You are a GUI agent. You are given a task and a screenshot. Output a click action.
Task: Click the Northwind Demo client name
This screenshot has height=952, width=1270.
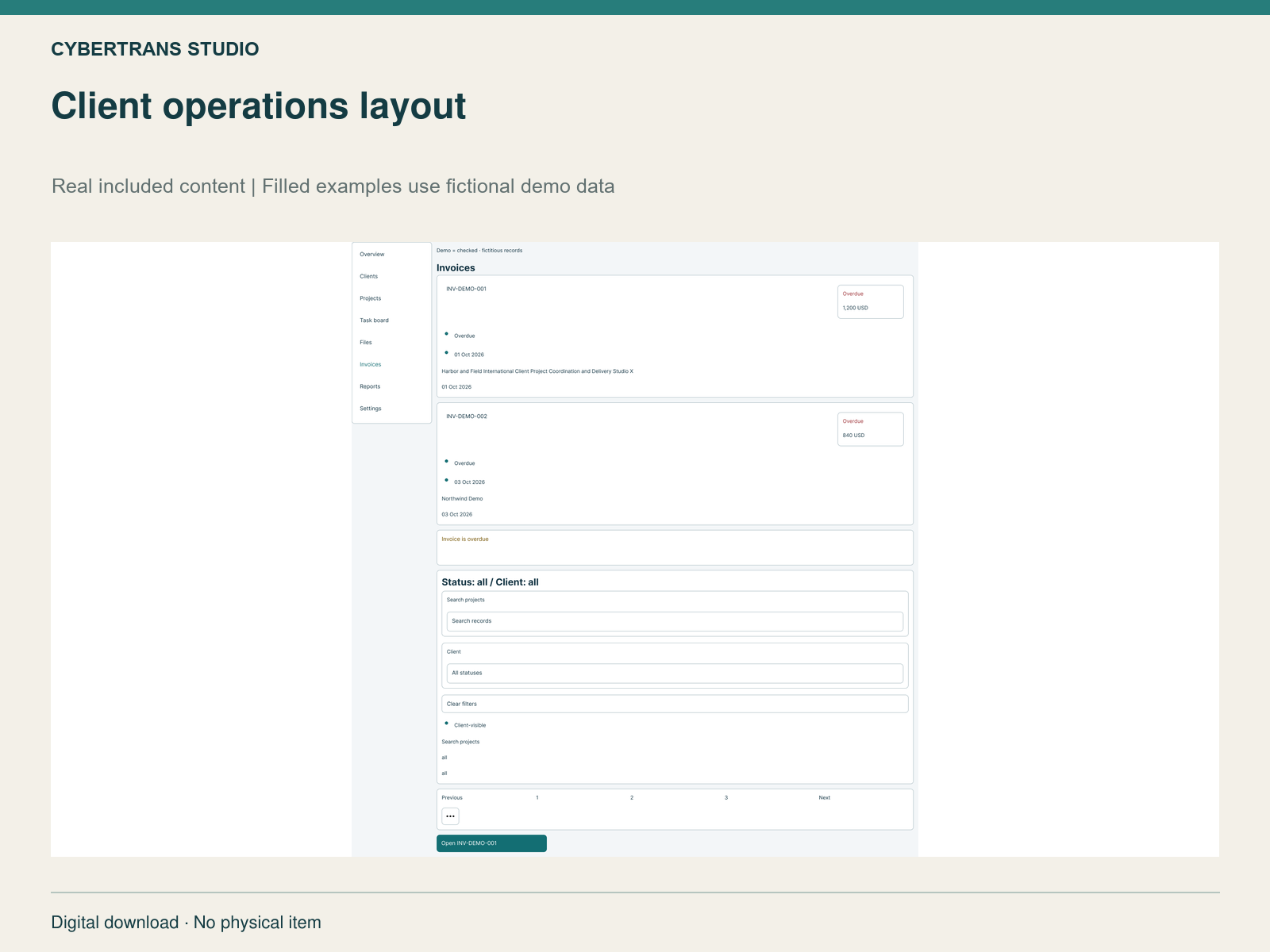pos(462,499)
